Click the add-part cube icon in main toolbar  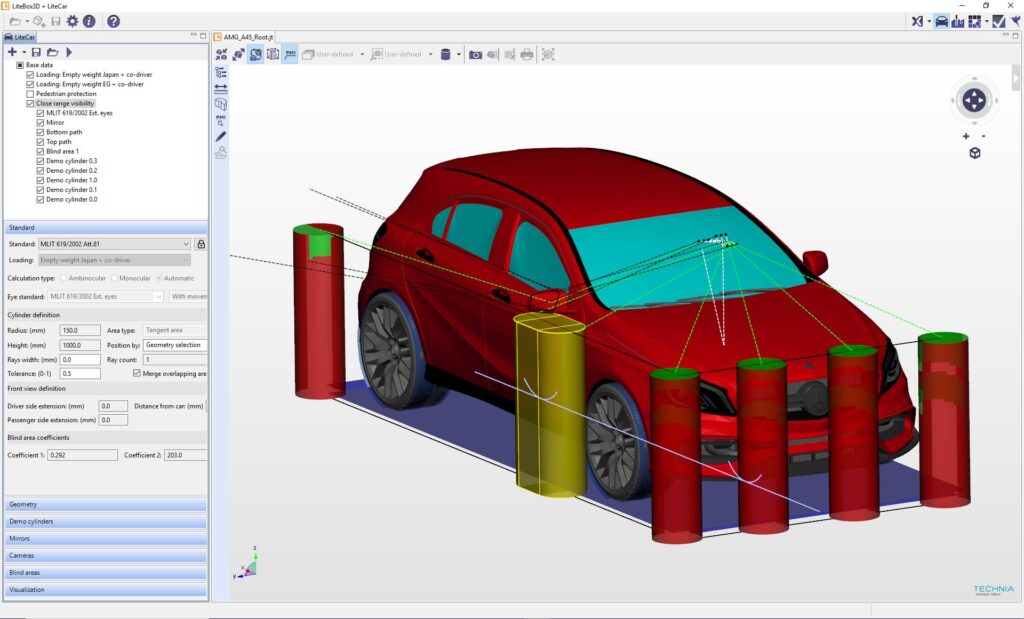click(x=39, y=22)
